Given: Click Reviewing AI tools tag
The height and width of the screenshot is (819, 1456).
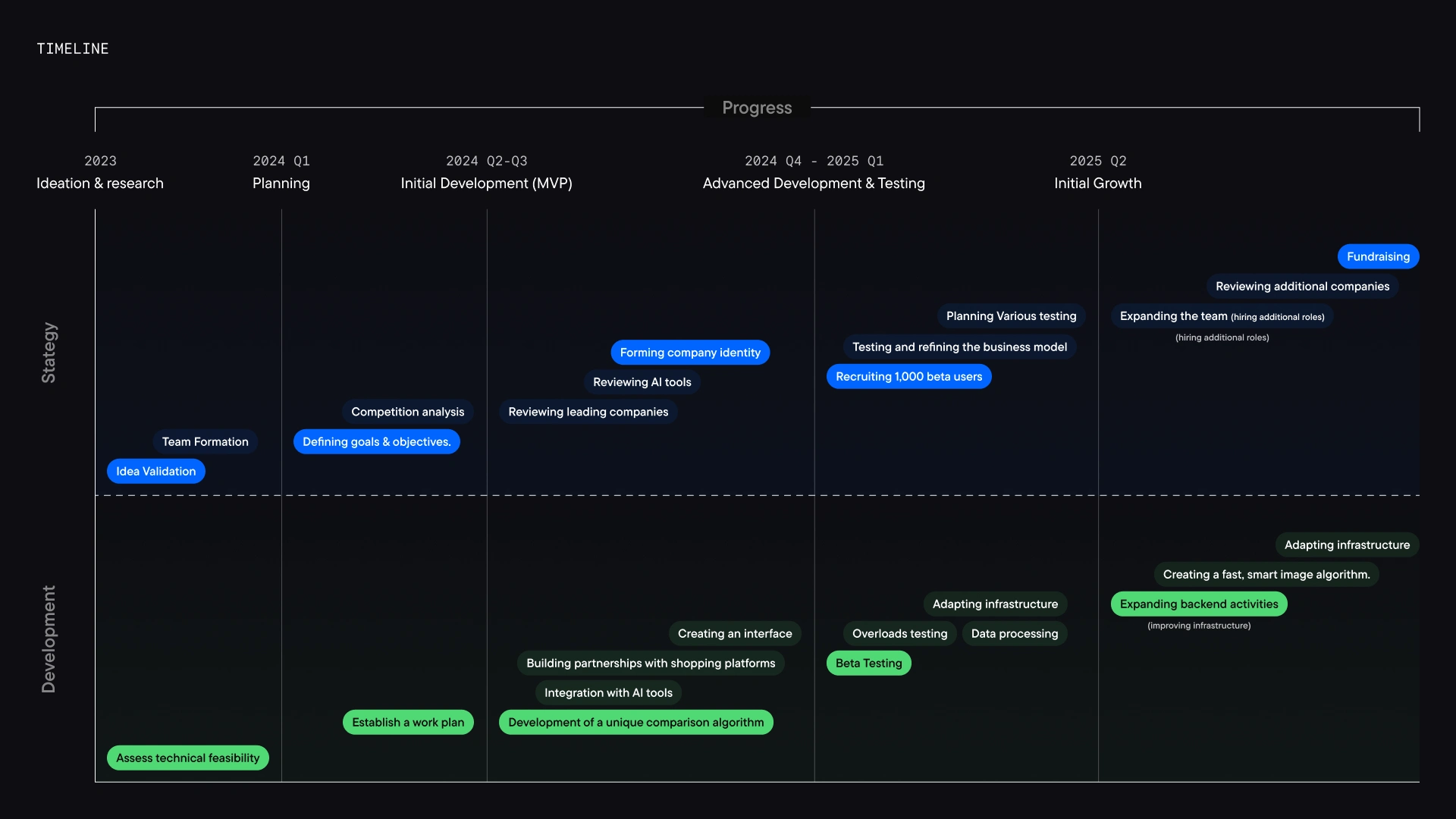Looking at the screenshot, I should (x=642, y=382).
